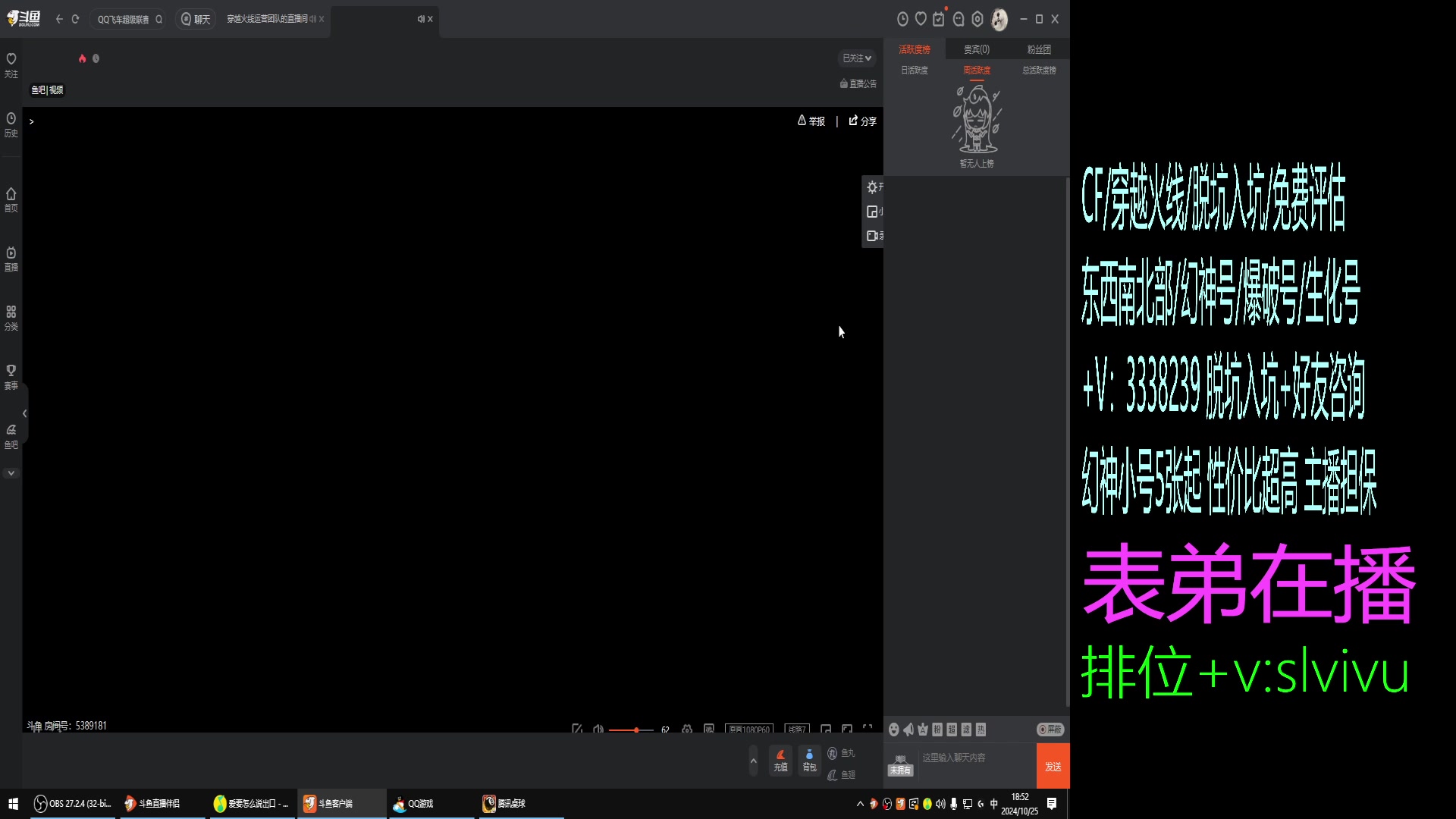Open 背包 backpack button

[x=809, y=761]
